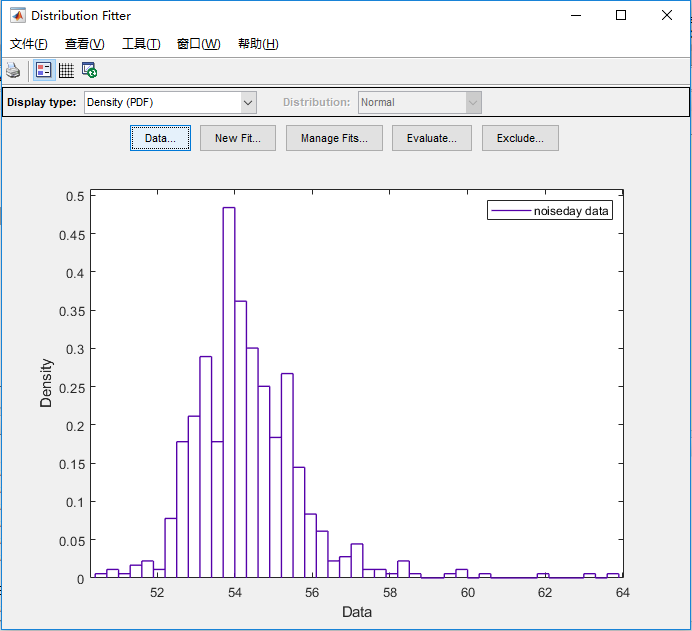Image resolution: width=692 pixels, height=631 pixels.
Task: Open the Distribution Normal dropdown
Action: coord(419,102)
